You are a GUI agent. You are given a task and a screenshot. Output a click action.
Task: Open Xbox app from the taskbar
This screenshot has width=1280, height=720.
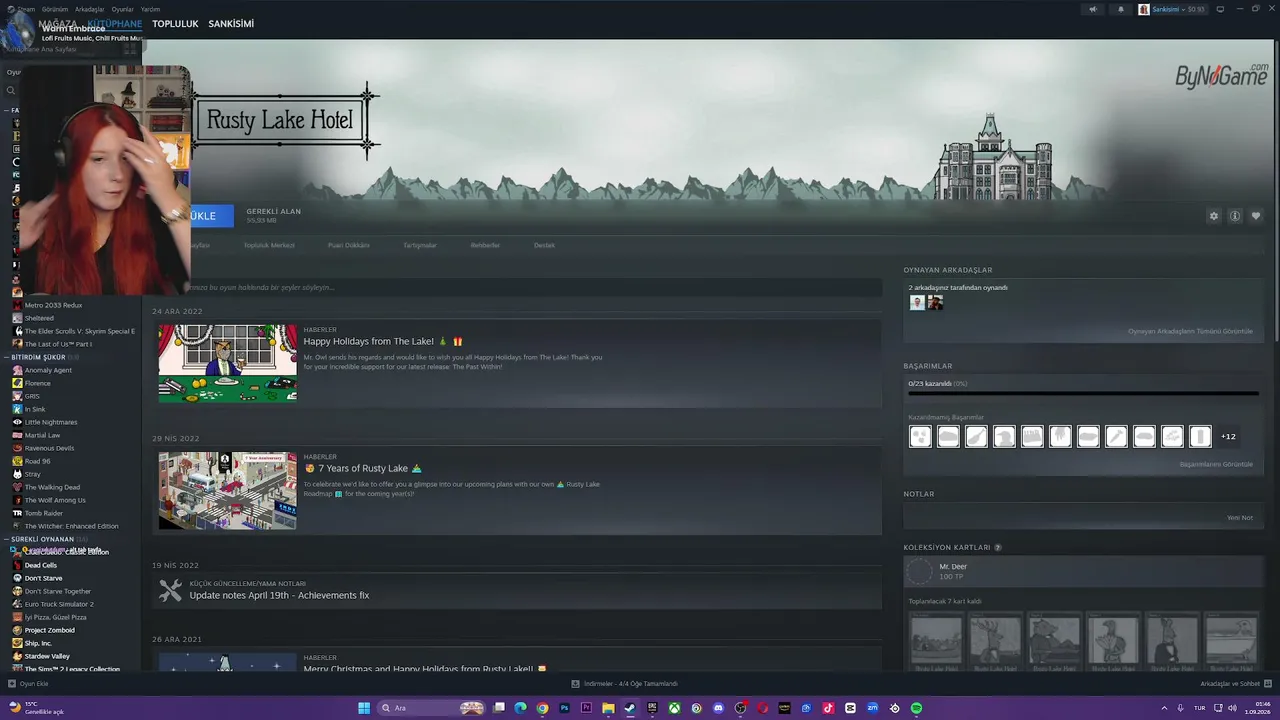(674, 708)
